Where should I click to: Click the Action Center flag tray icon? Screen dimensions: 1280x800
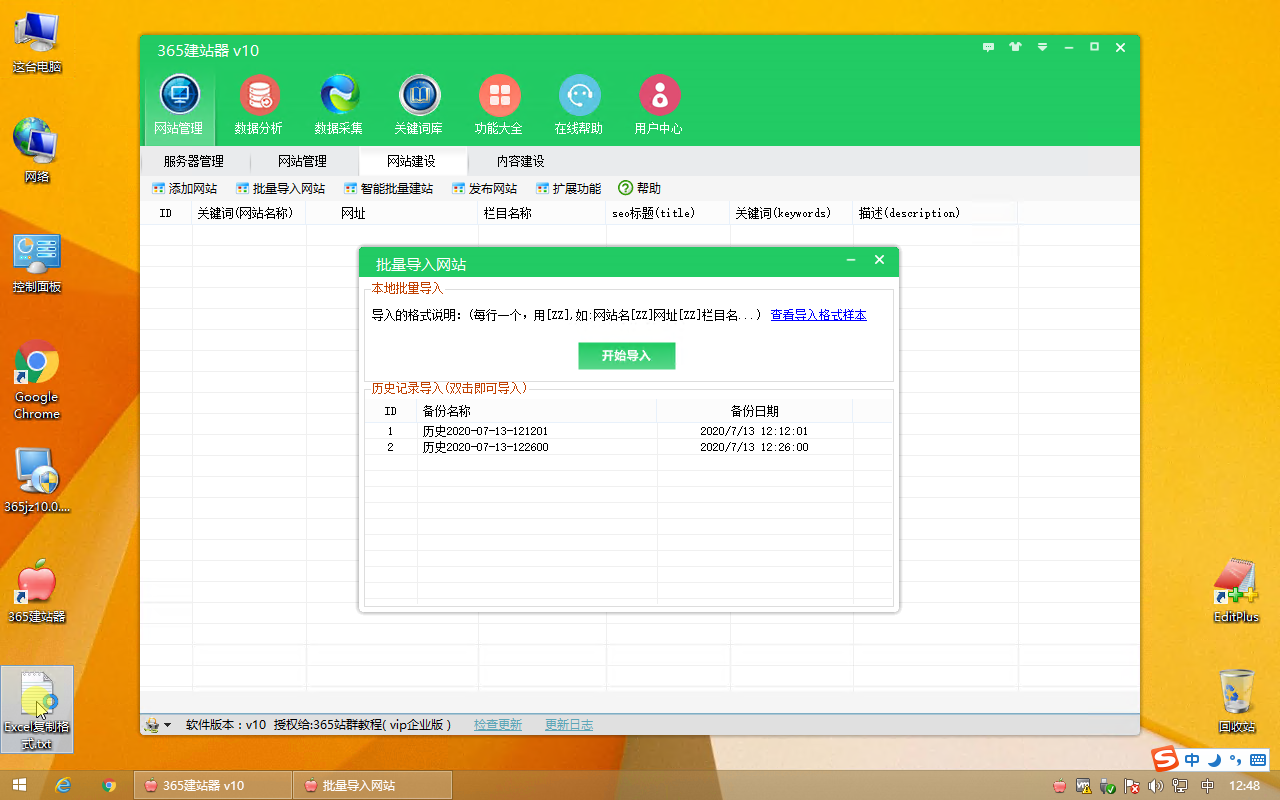(1132, 786)
